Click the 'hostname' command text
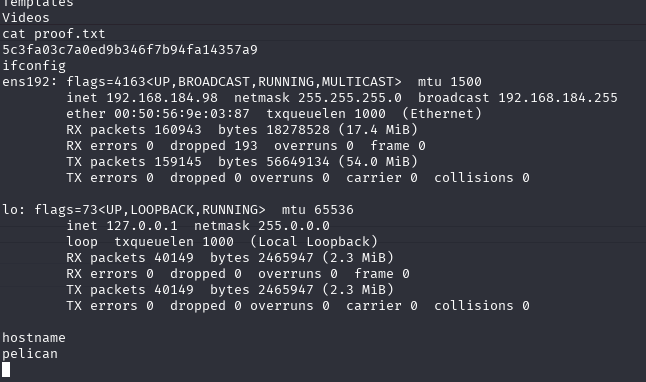The image size is (646, 382). click(x=34, y=338)
